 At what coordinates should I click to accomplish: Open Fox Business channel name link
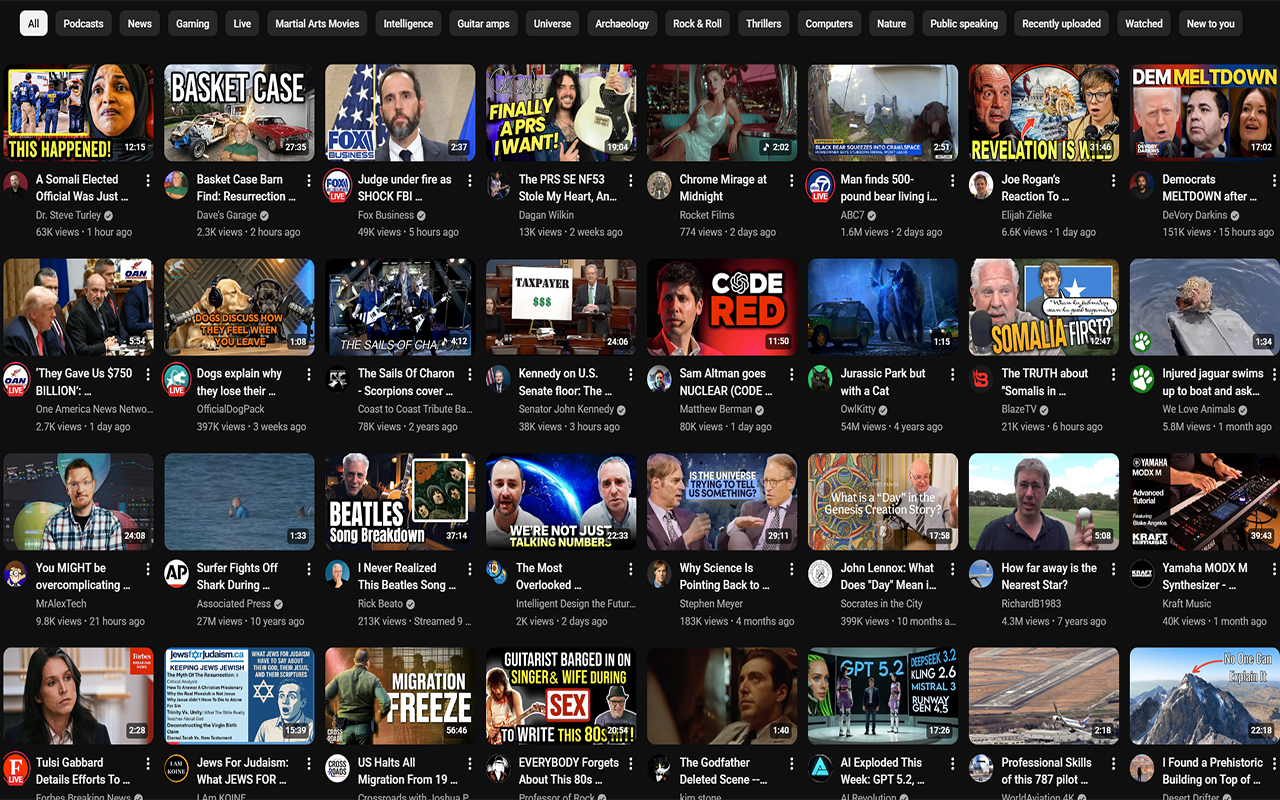tap(386, 215)
